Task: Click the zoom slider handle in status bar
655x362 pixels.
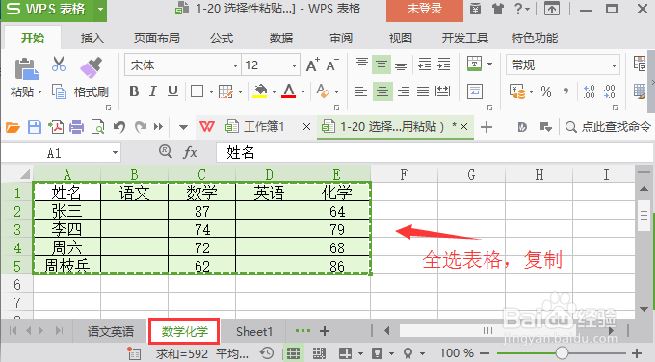Action: coord(562,353)
